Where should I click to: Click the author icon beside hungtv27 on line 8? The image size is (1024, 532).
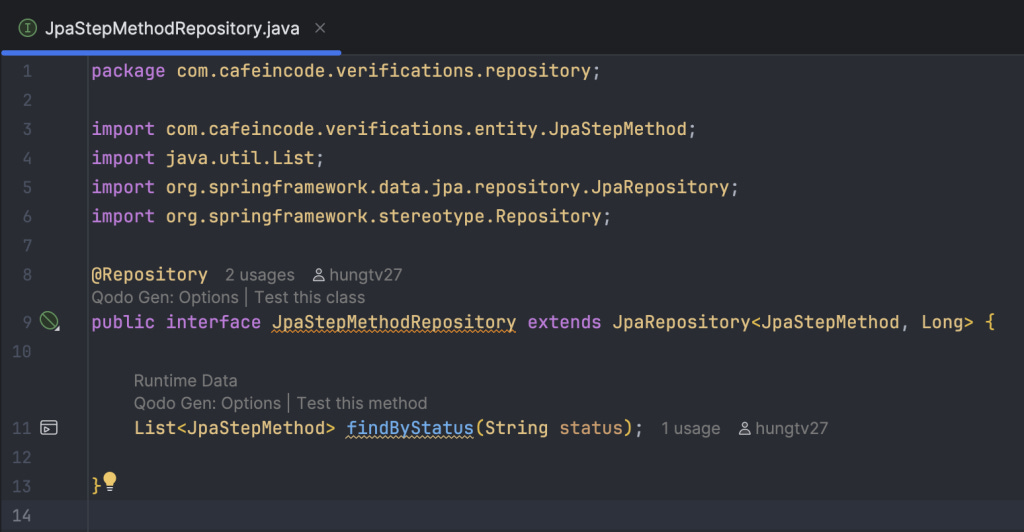point(319,275)
